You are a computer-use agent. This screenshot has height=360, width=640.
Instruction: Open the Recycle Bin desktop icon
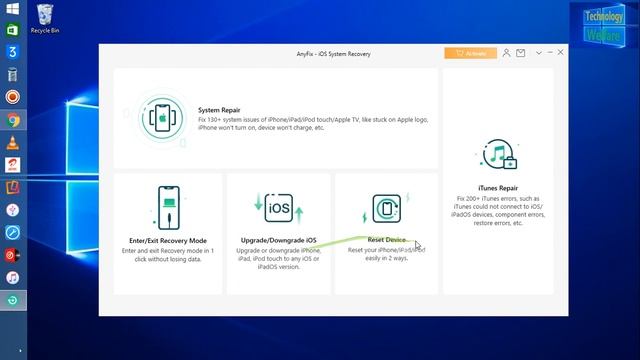pyautogui.click(x=45, y=19)
